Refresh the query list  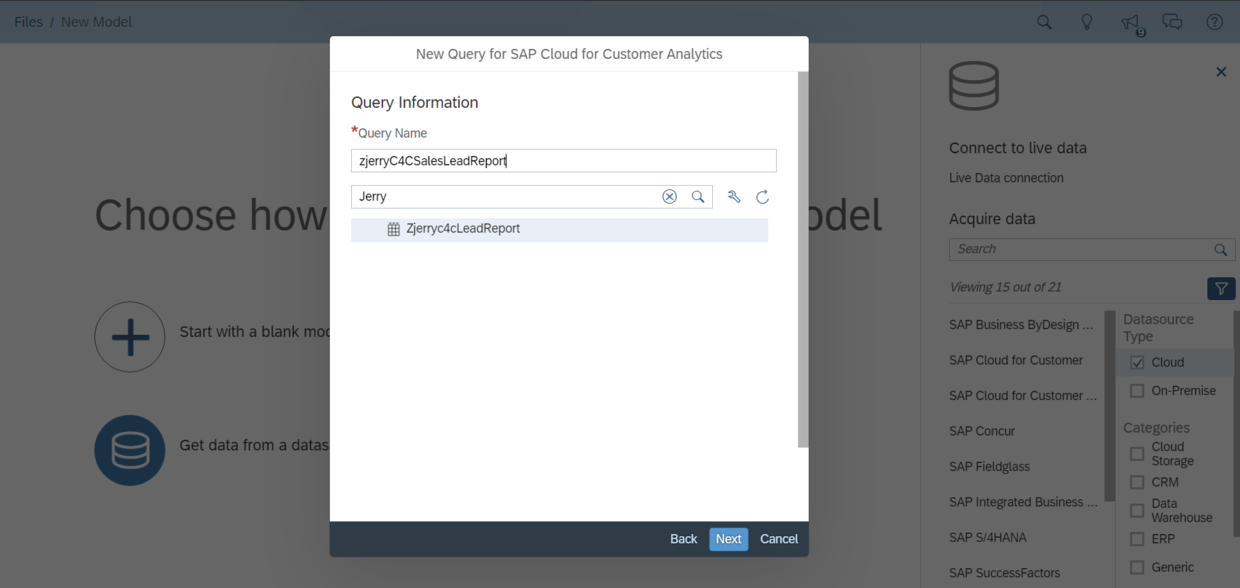click(x=763, y=197)
